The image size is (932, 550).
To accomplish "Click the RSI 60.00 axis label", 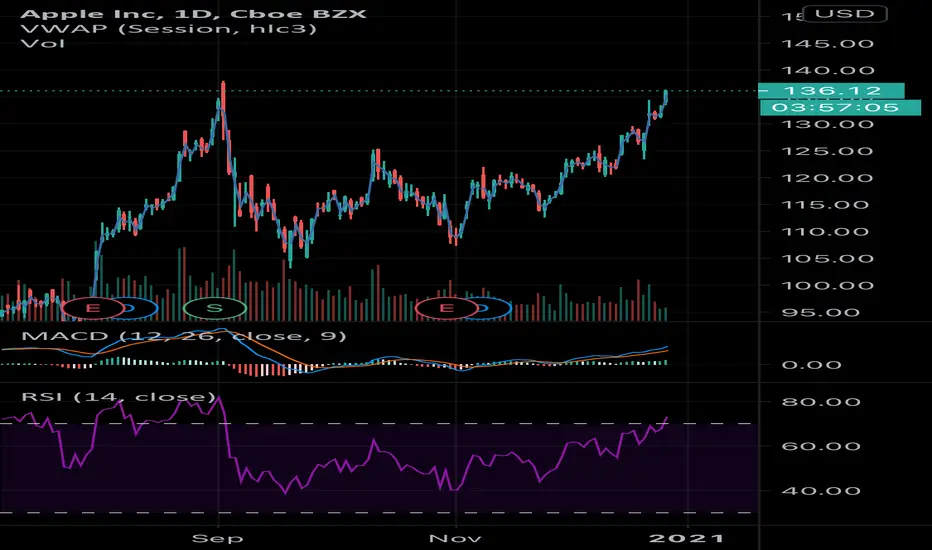I will pos(820,446).
